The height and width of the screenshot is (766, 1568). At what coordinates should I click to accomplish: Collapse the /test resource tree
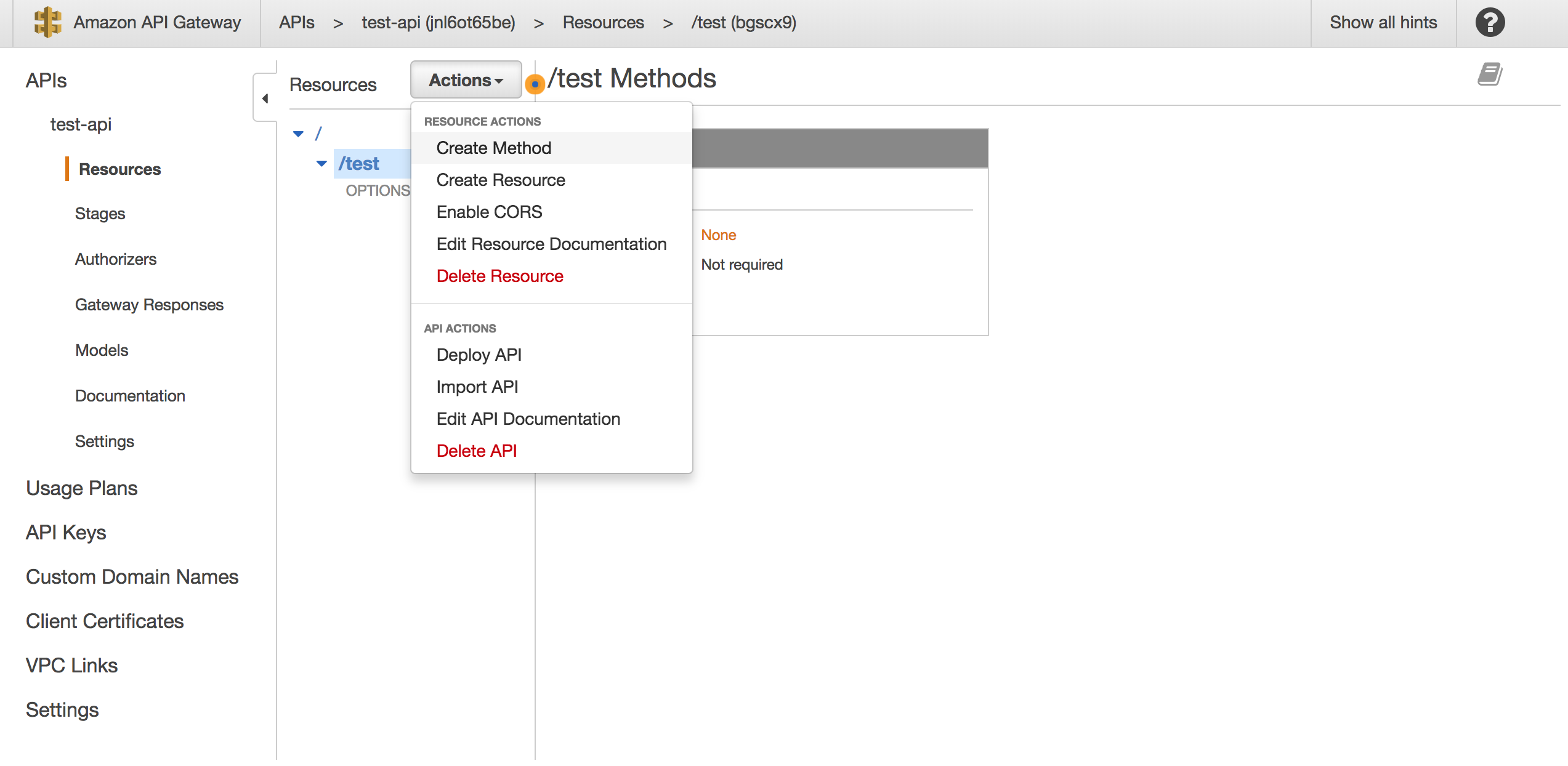[x=321, y=163]
